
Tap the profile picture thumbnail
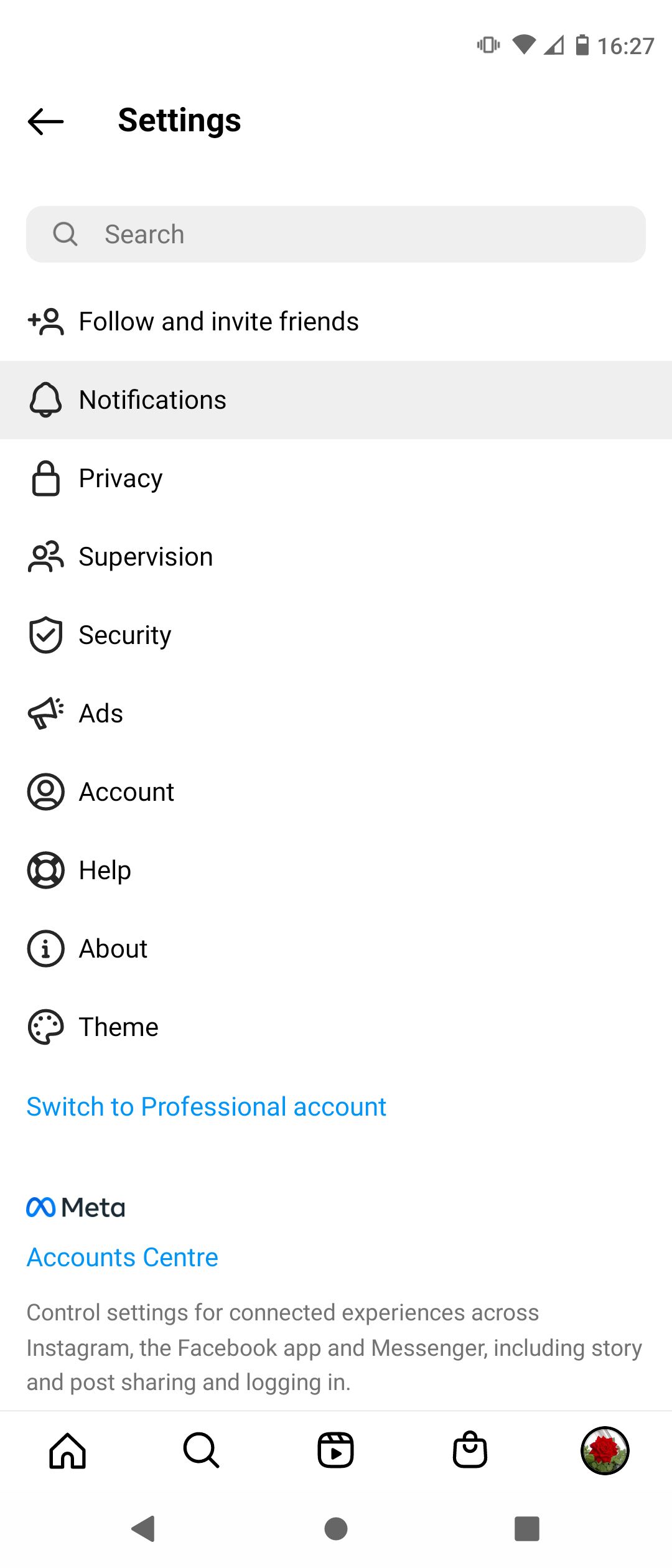604,1450
